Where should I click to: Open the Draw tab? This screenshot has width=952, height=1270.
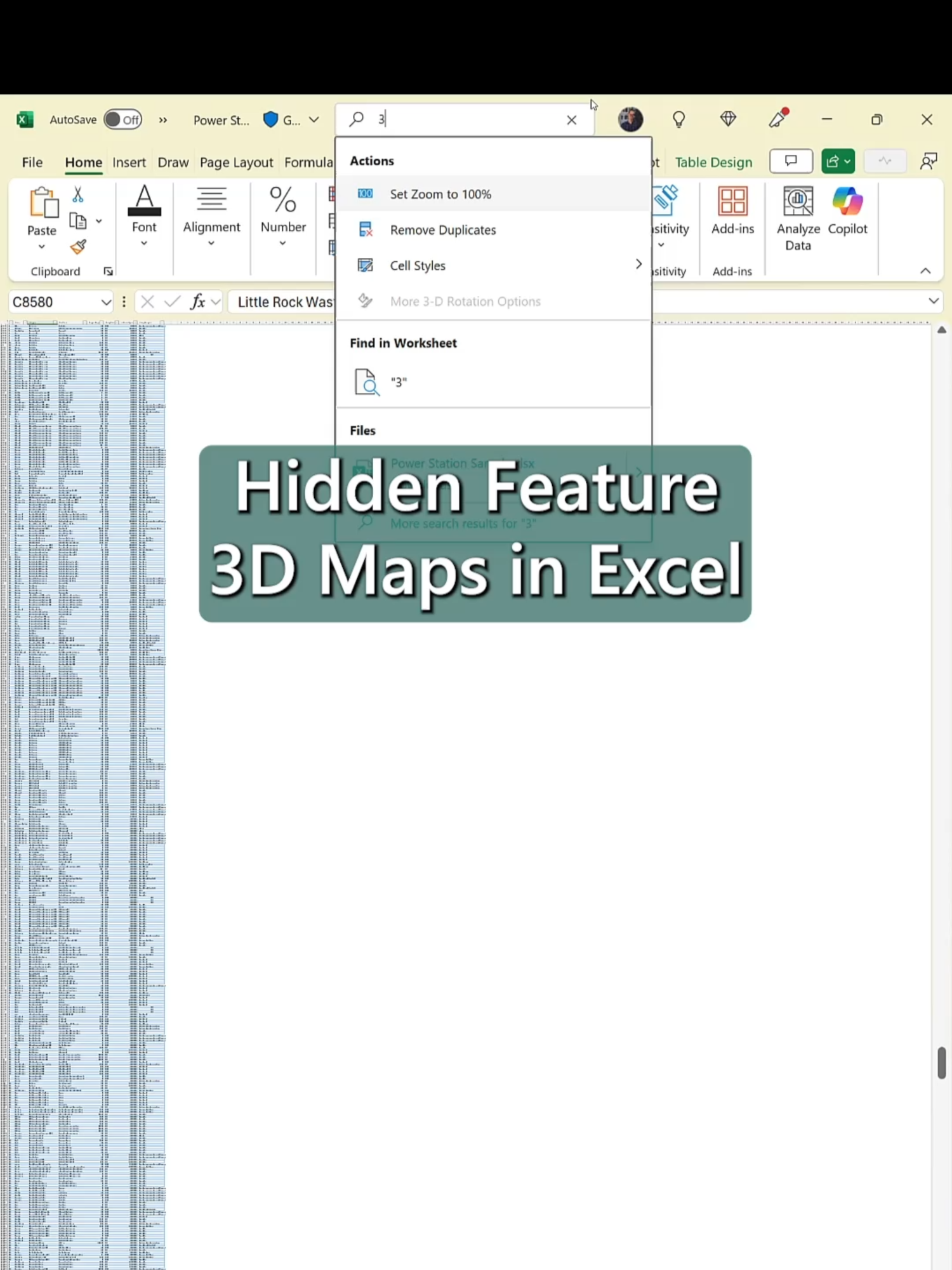click(173, 163)
